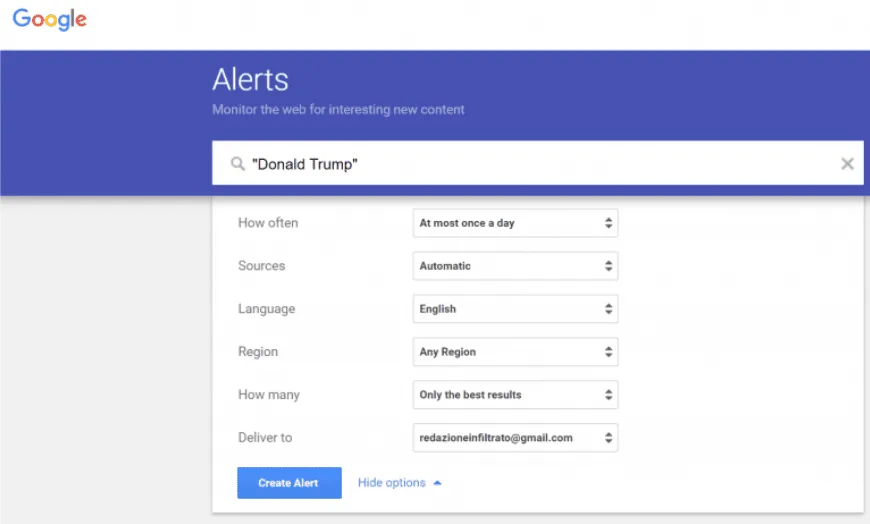Click arrows beside the redazioneinfiltrato email
Screen dimensions: 870x524
(608, 438)
